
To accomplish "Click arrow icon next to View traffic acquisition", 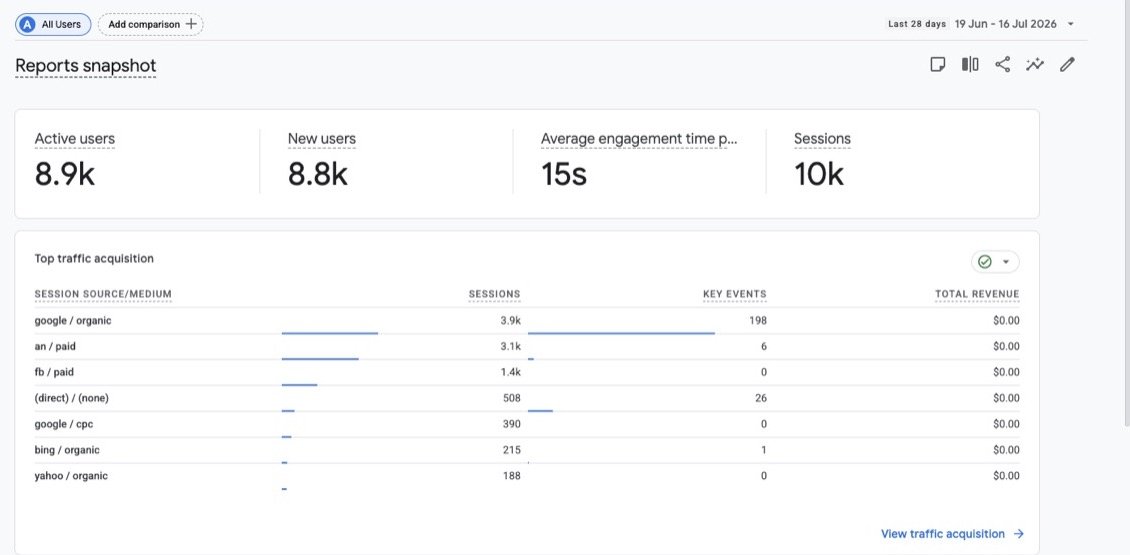I will pos(1018,534).
